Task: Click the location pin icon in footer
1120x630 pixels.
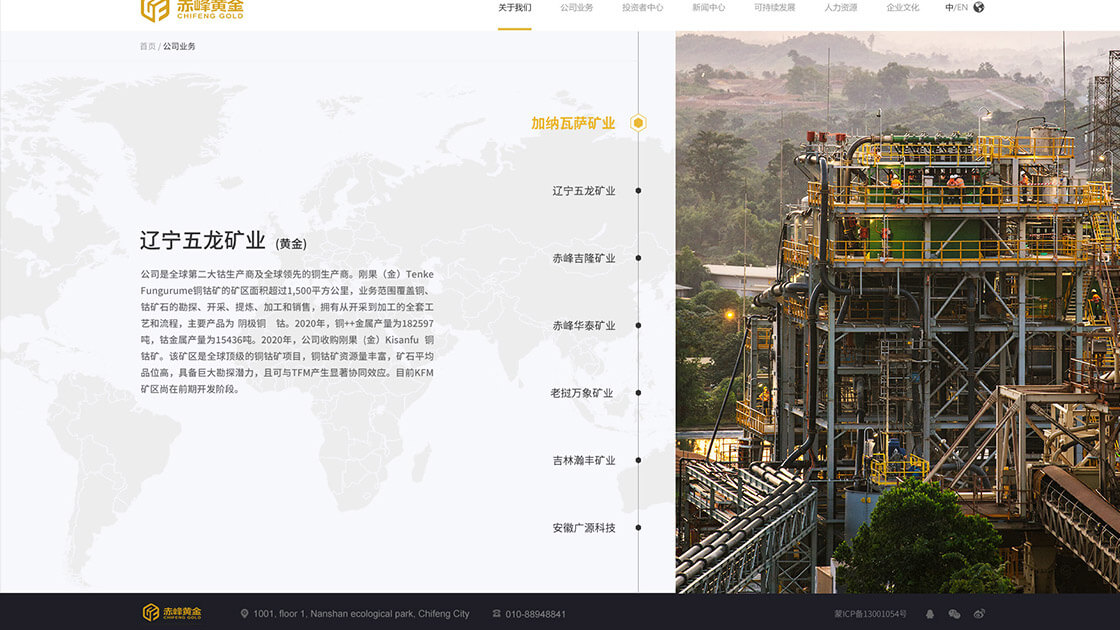Action: coord(245,613)
